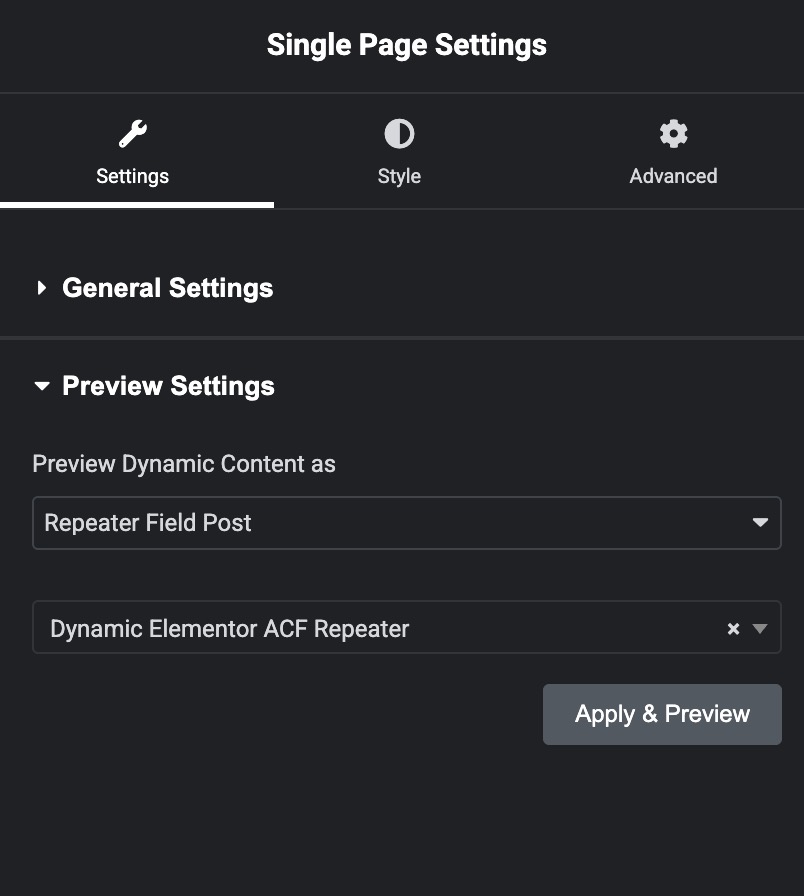Click the arrow beside General Settings
This screenshot has width=804, height=896.
(x=42, y=288)
